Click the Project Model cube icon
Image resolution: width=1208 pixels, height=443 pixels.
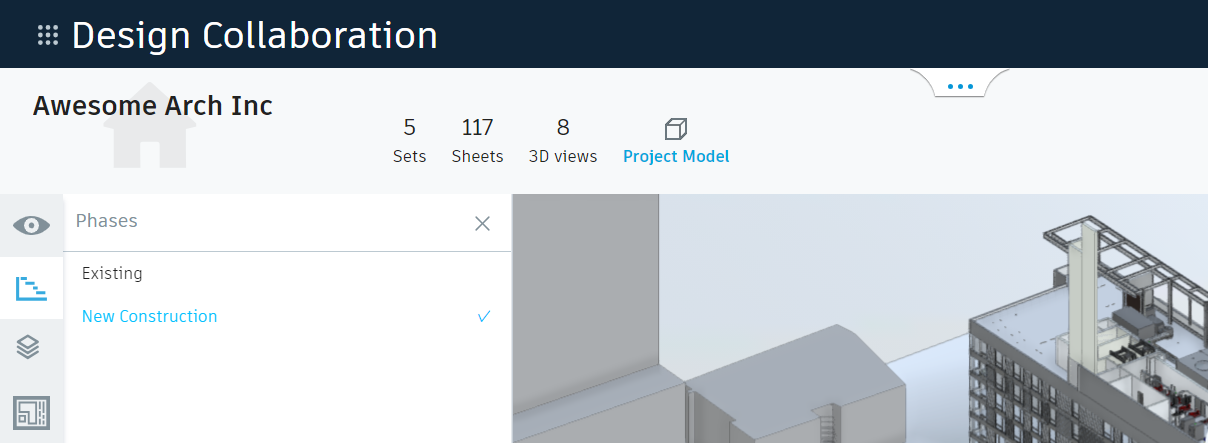(x=676, y=128)
